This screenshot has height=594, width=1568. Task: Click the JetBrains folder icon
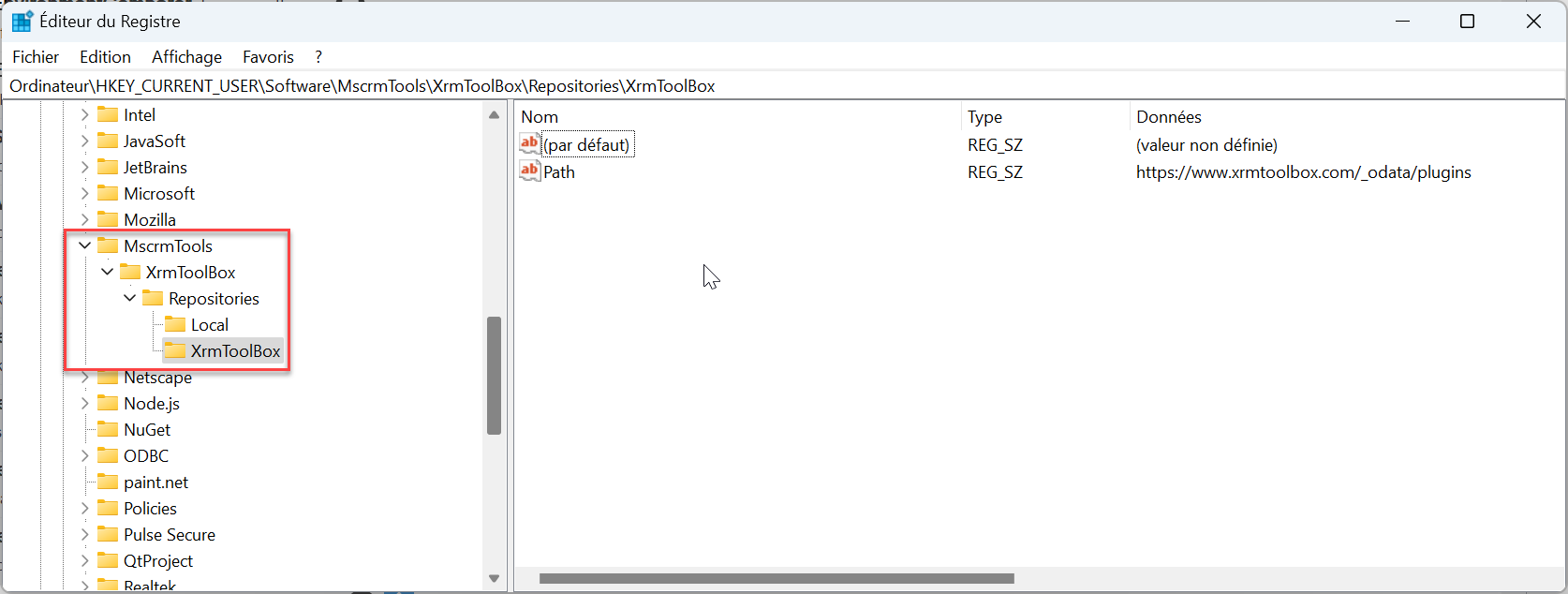tap(108, 167)
